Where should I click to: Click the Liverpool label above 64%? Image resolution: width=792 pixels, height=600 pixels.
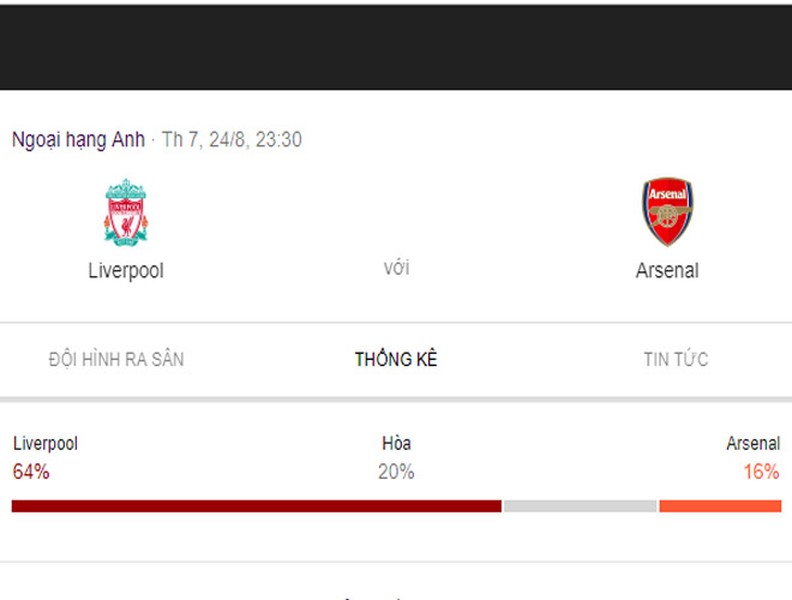45,443
